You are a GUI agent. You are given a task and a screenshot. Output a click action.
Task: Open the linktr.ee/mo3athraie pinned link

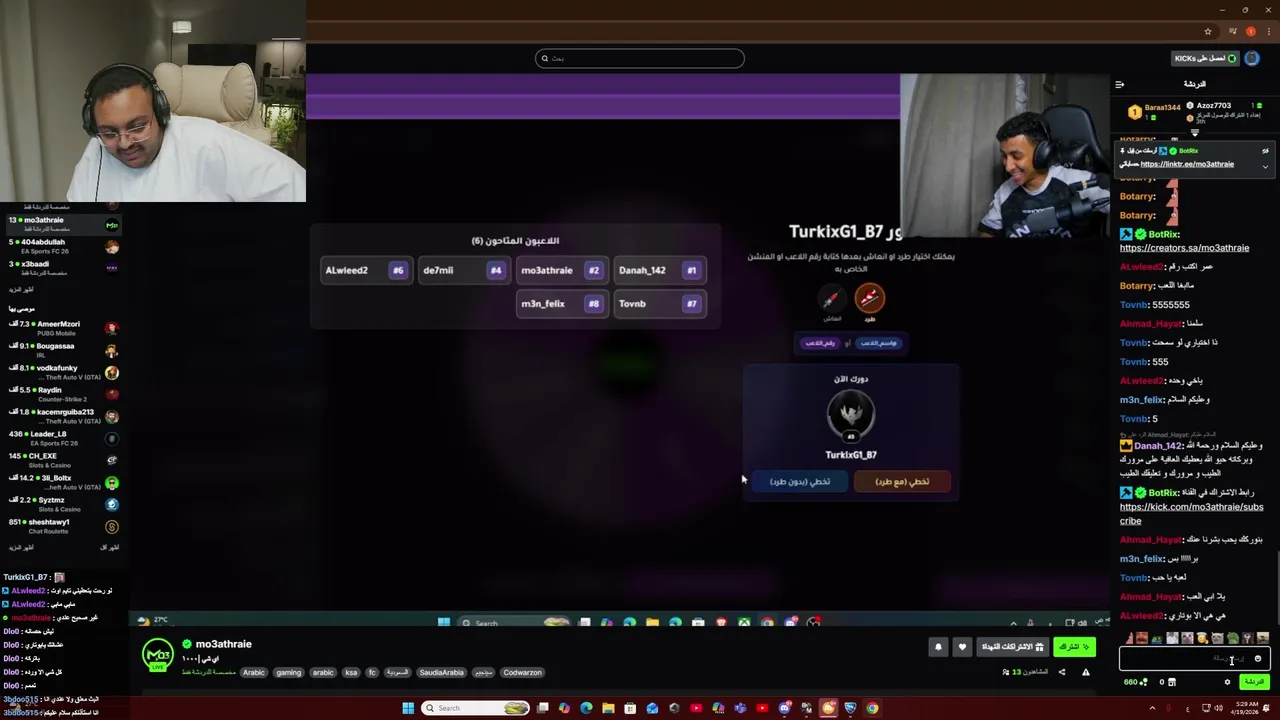[x=1187, y=164]
